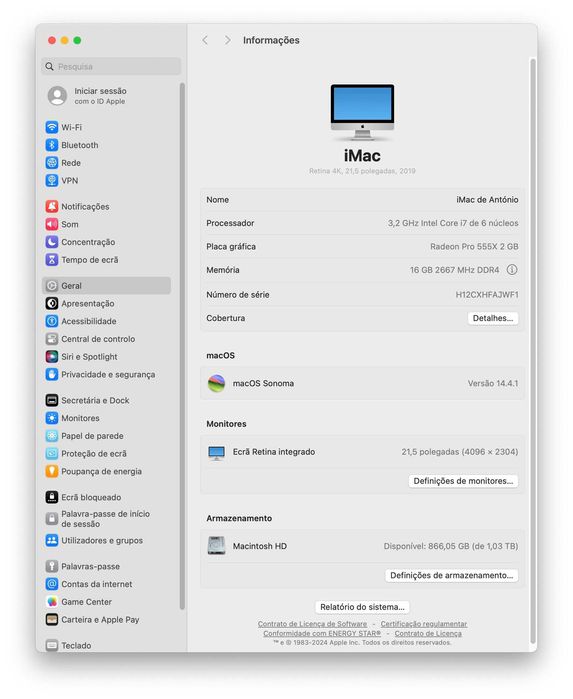Open the Teclado keyboard icon
This screenshot has height=699, width=573.
(x=52, y=645)
